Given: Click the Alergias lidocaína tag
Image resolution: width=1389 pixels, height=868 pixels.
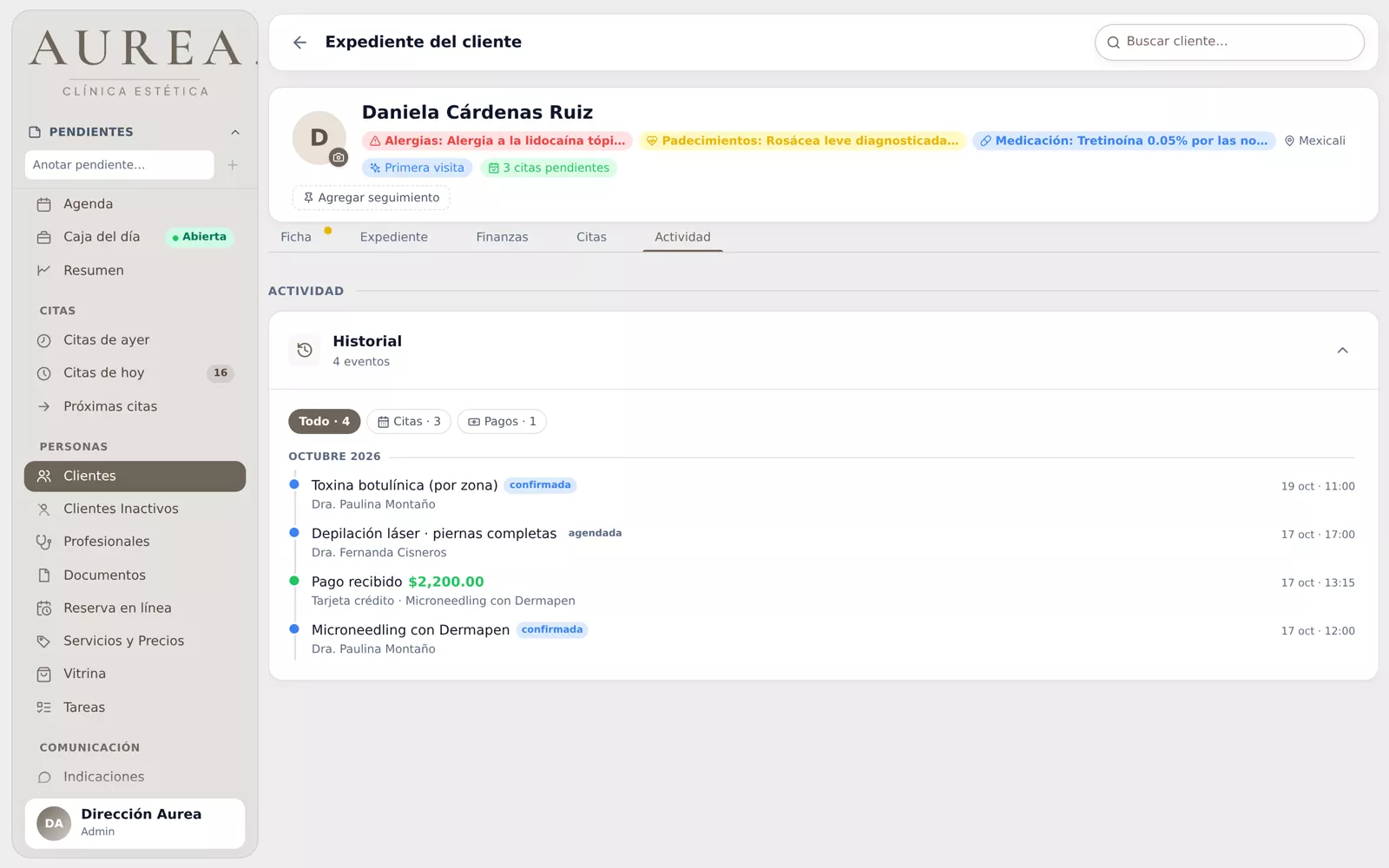Looking at the screenshot, I should click(x=497, y=141).
